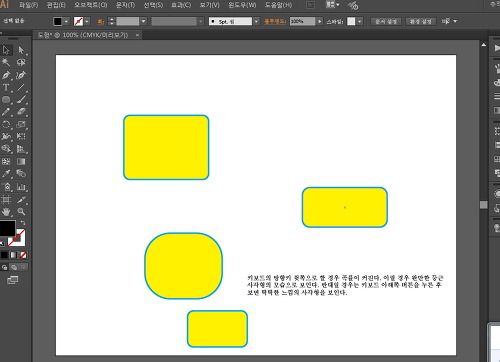Activate the Slice tool
Screen dimensions: 500x362
click(21, 199)
